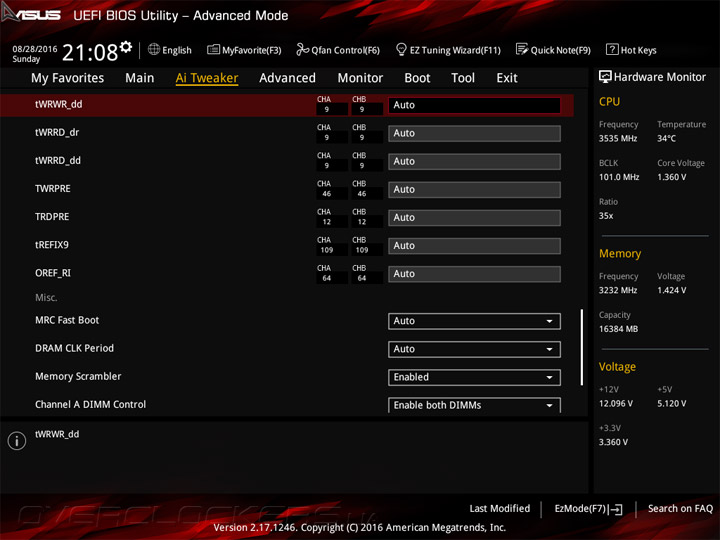Click the MyFavorite(F3) icon
This screenshot has width=720, height=540.
click(x=213, y=49)
